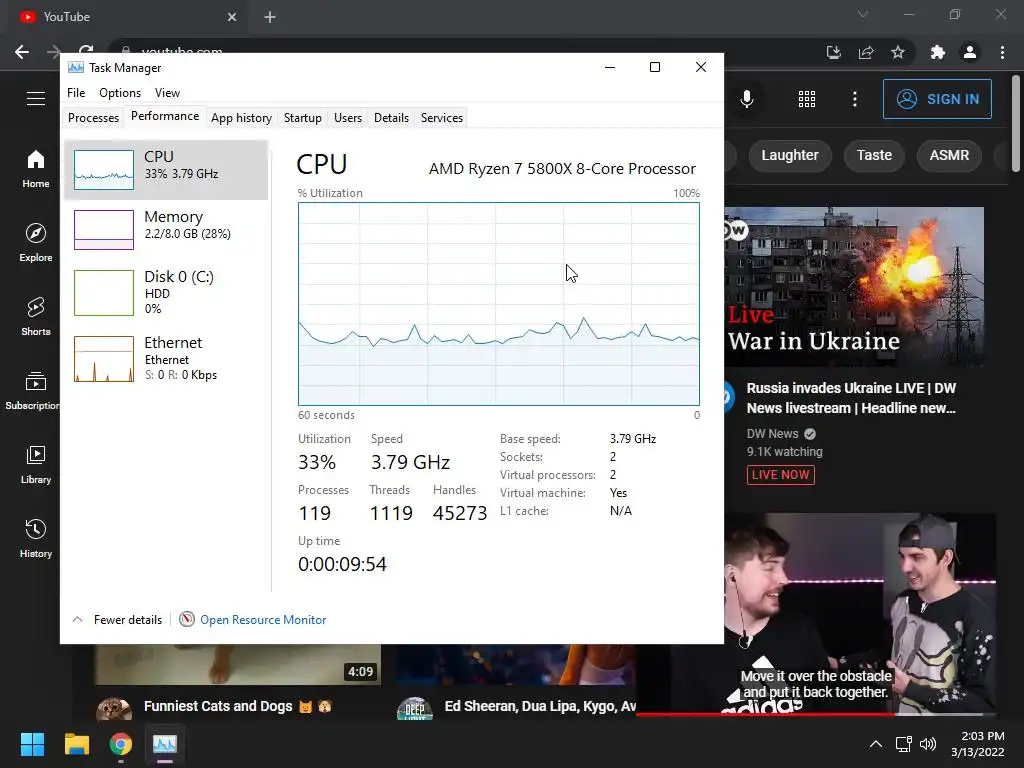Click YouTube voice search microphone
The image size is (1024, 768).
pyautogui.click(x=747, y=99)
